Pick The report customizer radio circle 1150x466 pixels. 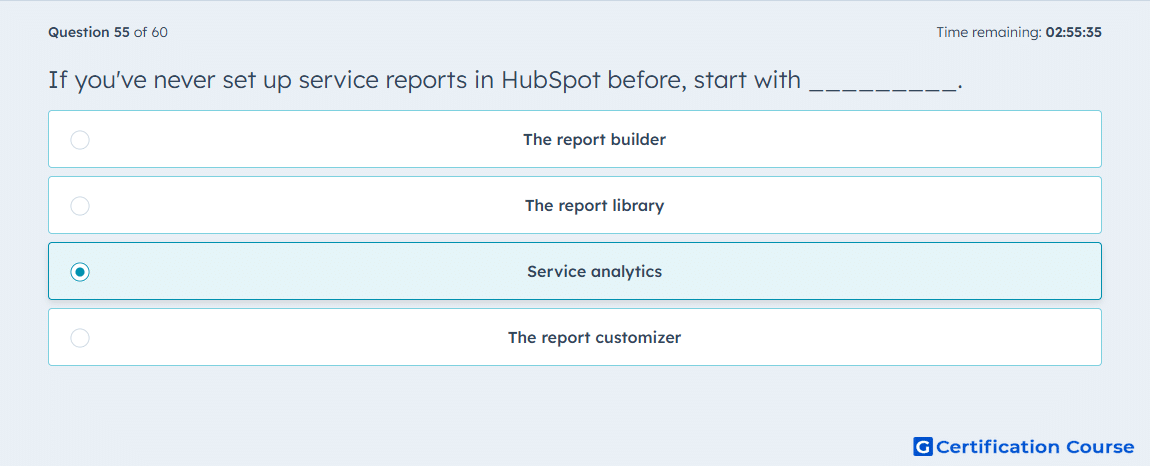pos(80,338)
